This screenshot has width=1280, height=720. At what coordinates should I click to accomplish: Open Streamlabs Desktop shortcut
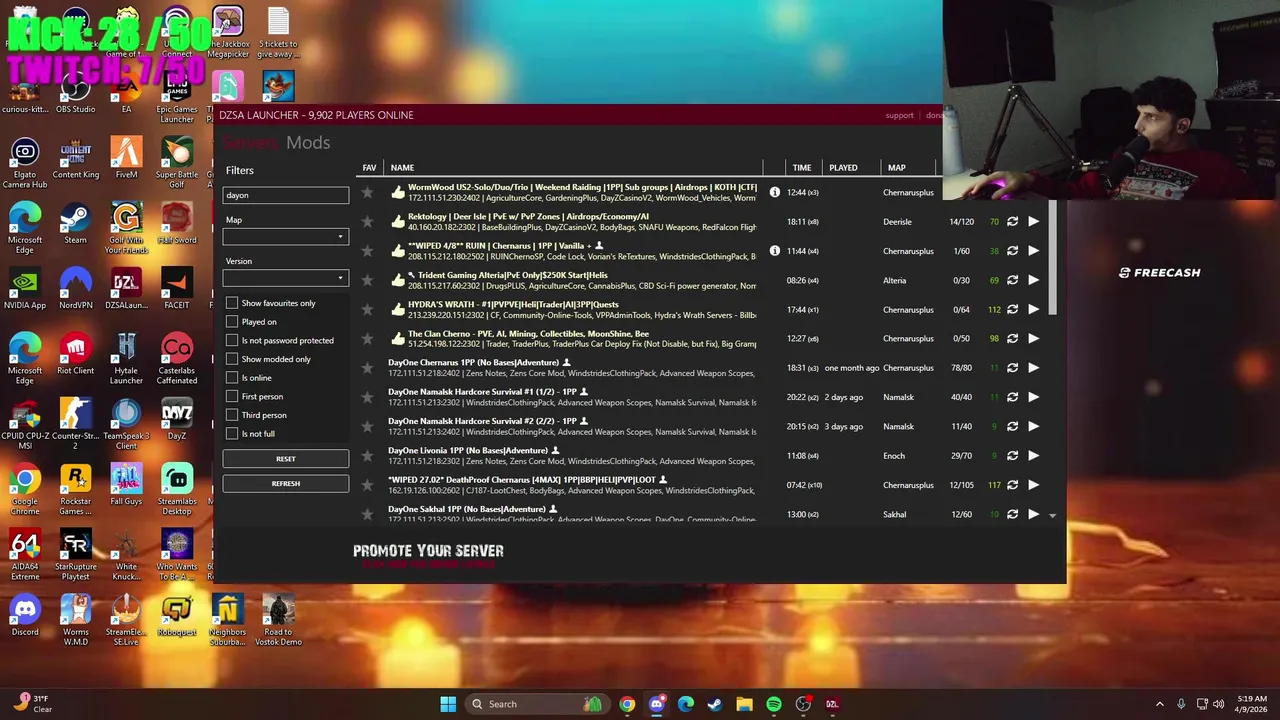[x=177, y=490]
